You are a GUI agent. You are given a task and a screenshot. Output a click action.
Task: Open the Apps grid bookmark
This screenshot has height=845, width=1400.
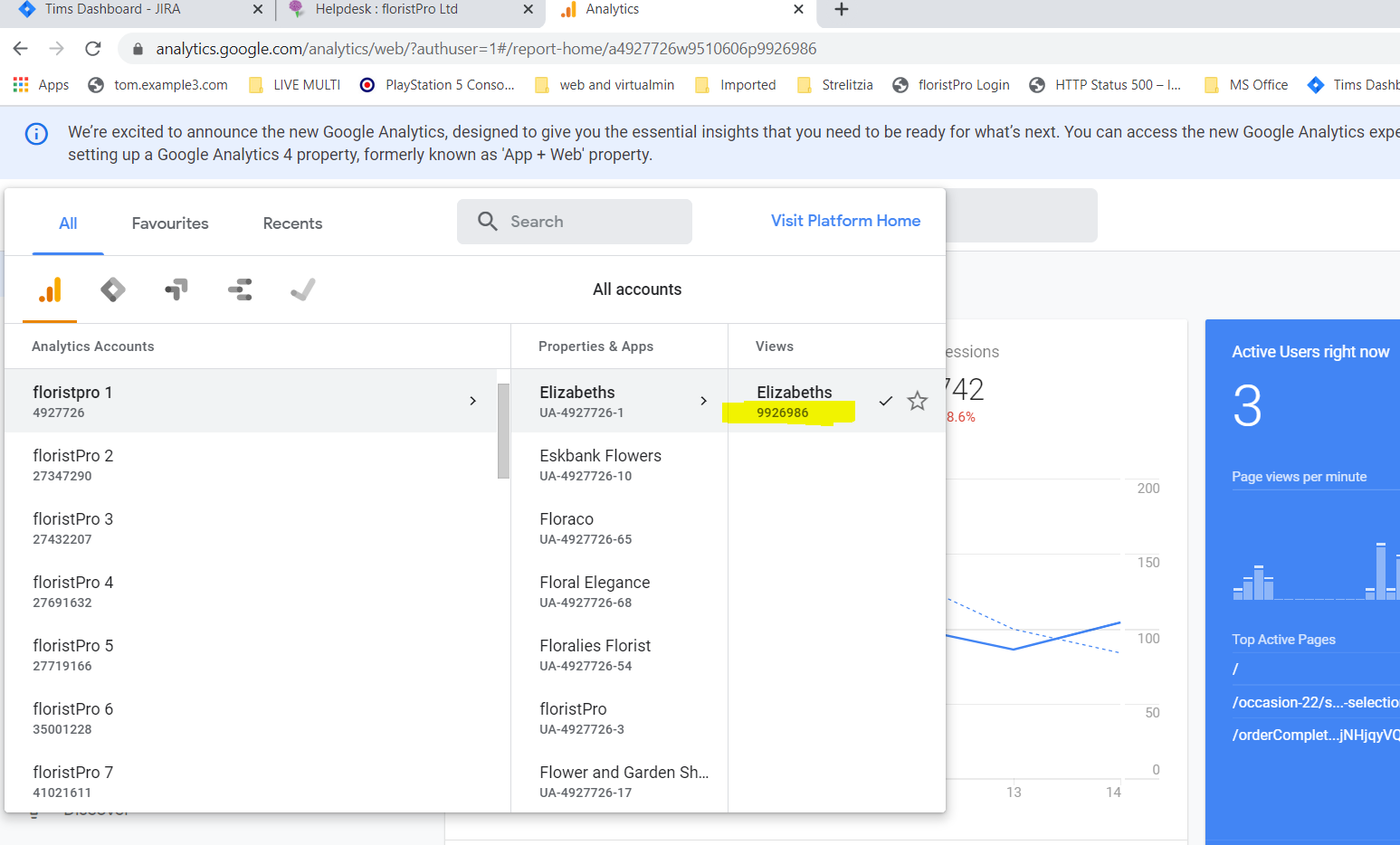(41, 85)
